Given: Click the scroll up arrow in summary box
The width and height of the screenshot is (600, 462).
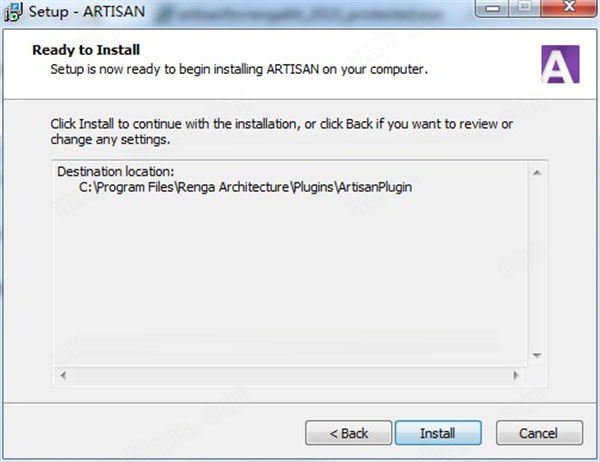Looking at the screenshot, I should pyautogui.click(x=537, y=173).
